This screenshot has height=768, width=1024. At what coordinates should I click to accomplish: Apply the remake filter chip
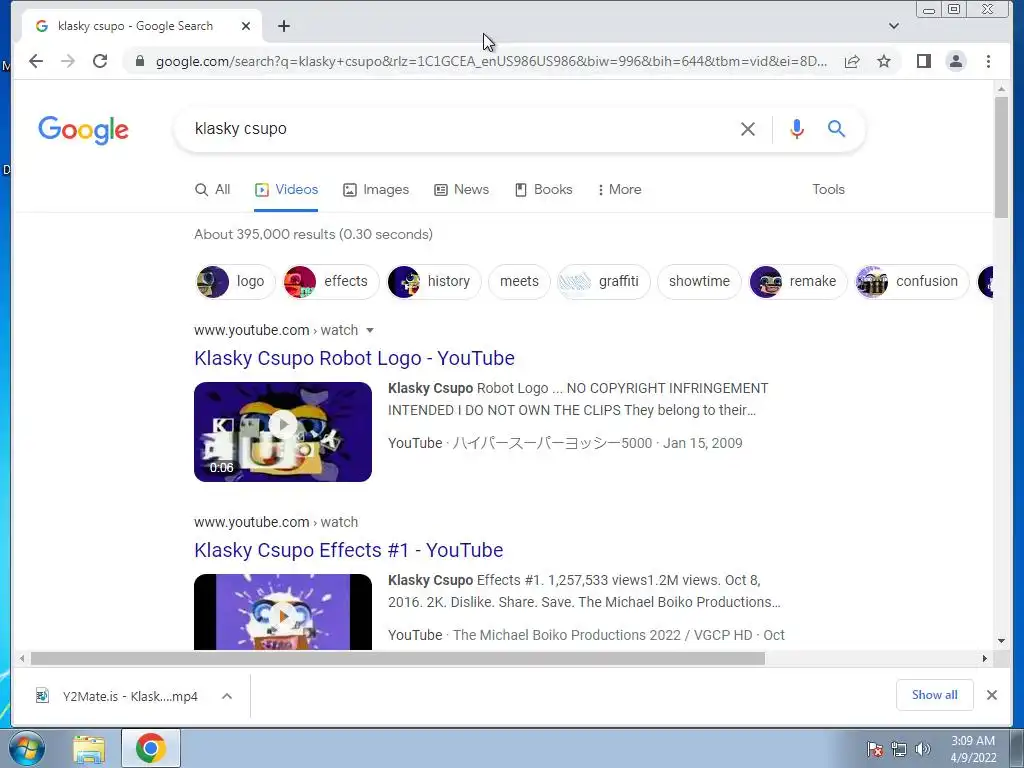[798, 281]
